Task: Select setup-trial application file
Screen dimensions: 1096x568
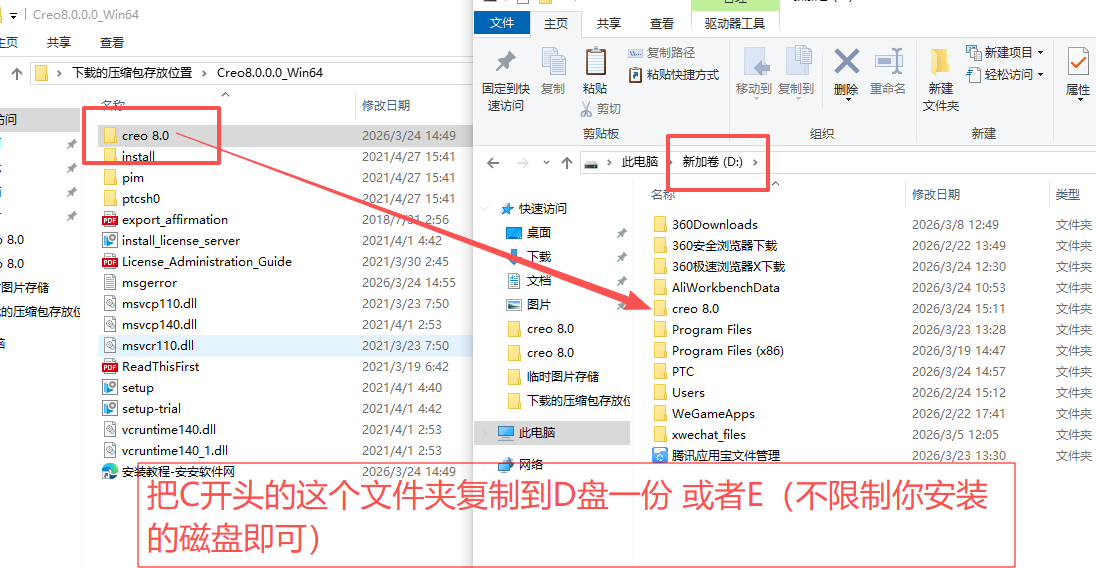Action: coord(151,409)
